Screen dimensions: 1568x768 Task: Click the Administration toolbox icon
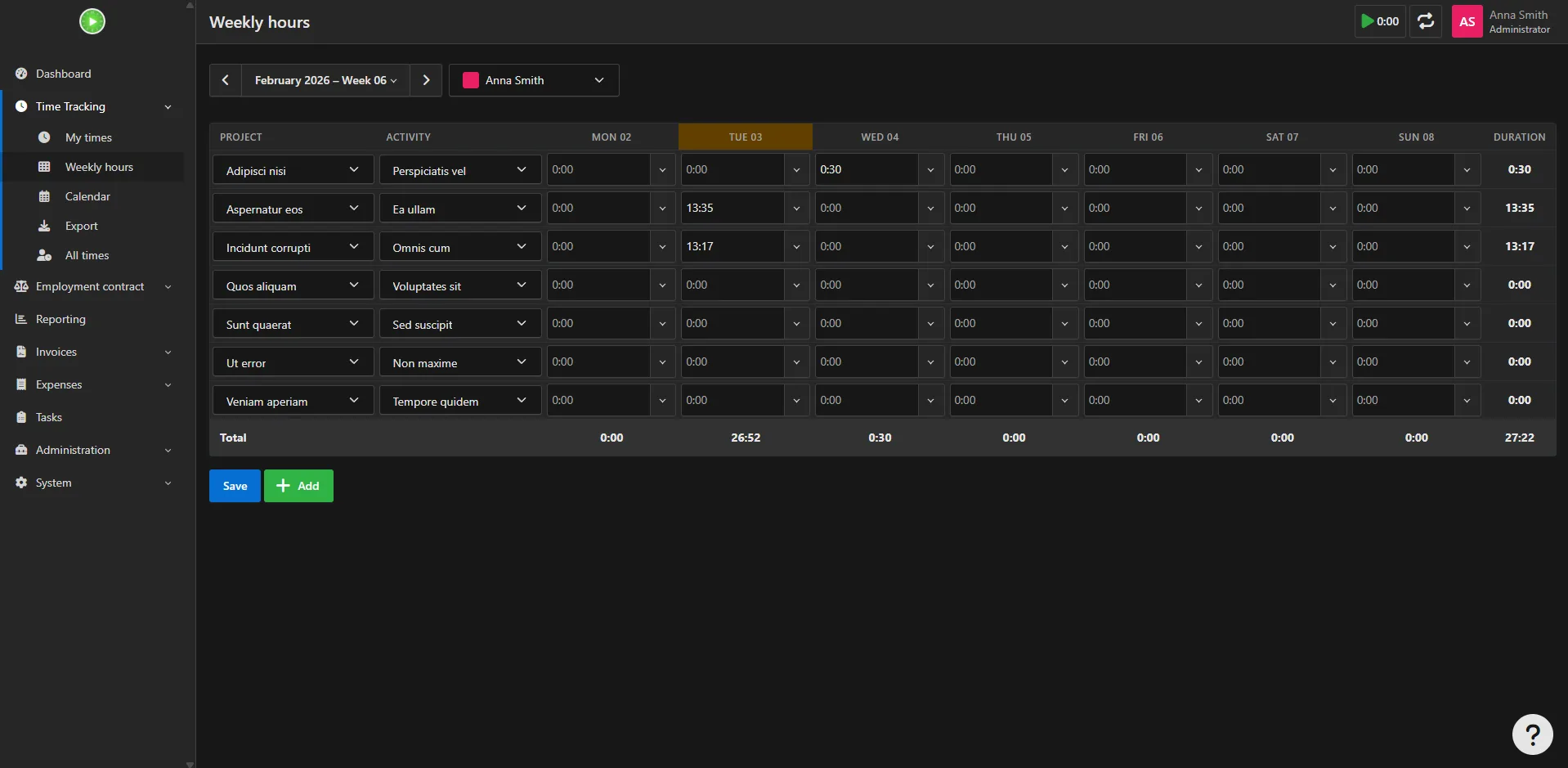(21, 450)
